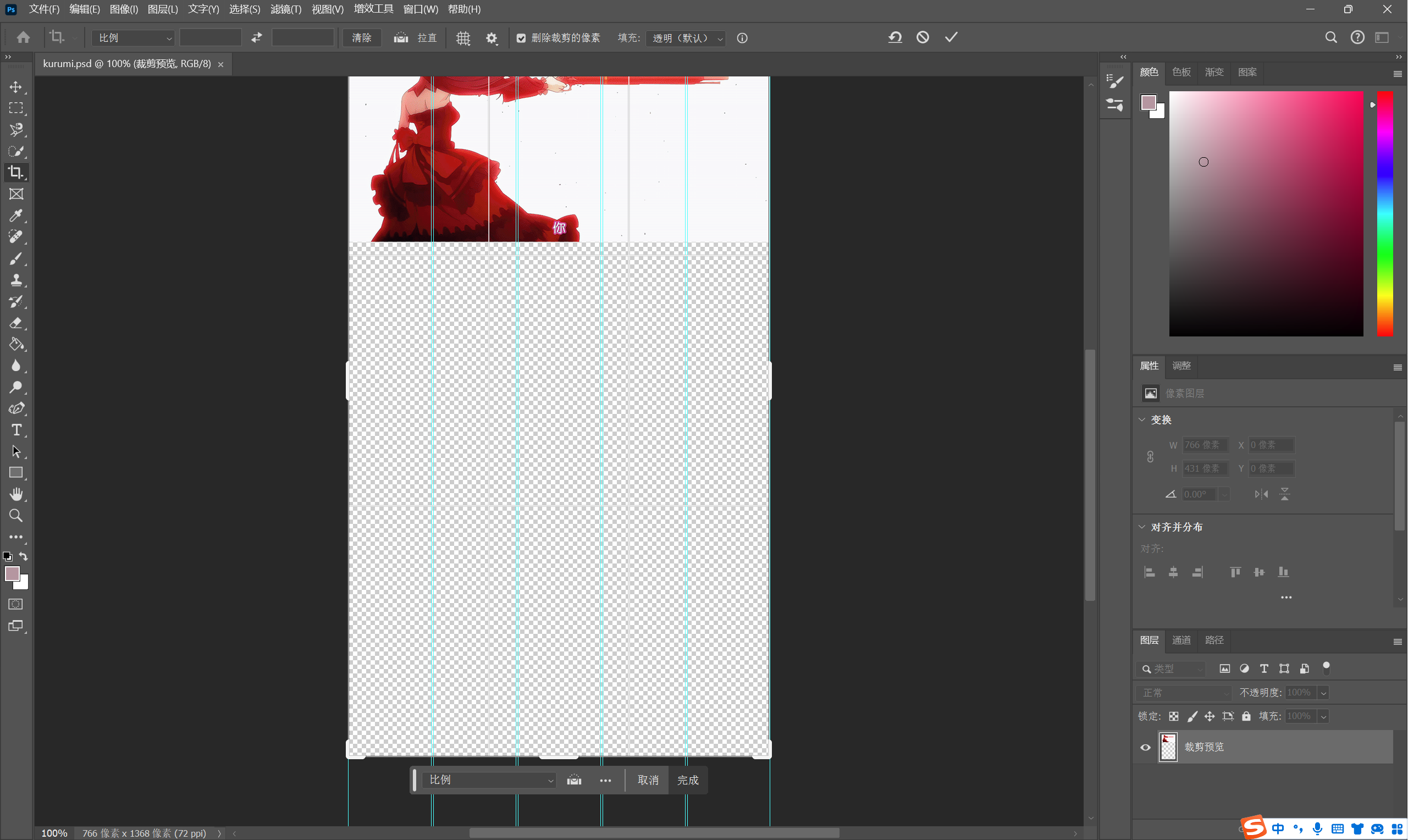Screen dimensions: 1408x840
Task: Open the layer blend mode 正常 dropdown
Action: coord(1184,693)
